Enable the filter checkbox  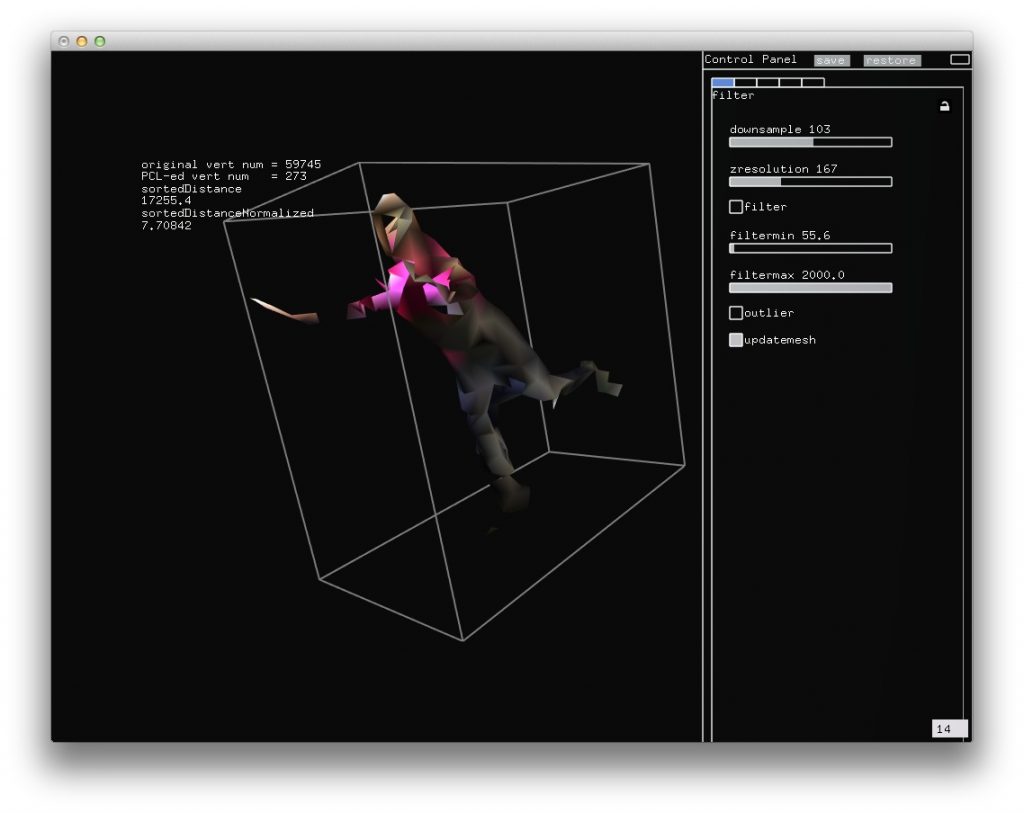(x=736, y=207)
